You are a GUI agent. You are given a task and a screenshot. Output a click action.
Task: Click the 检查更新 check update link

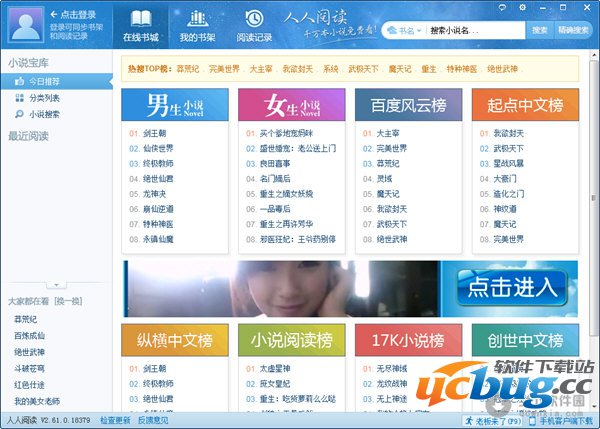[115, 421]
